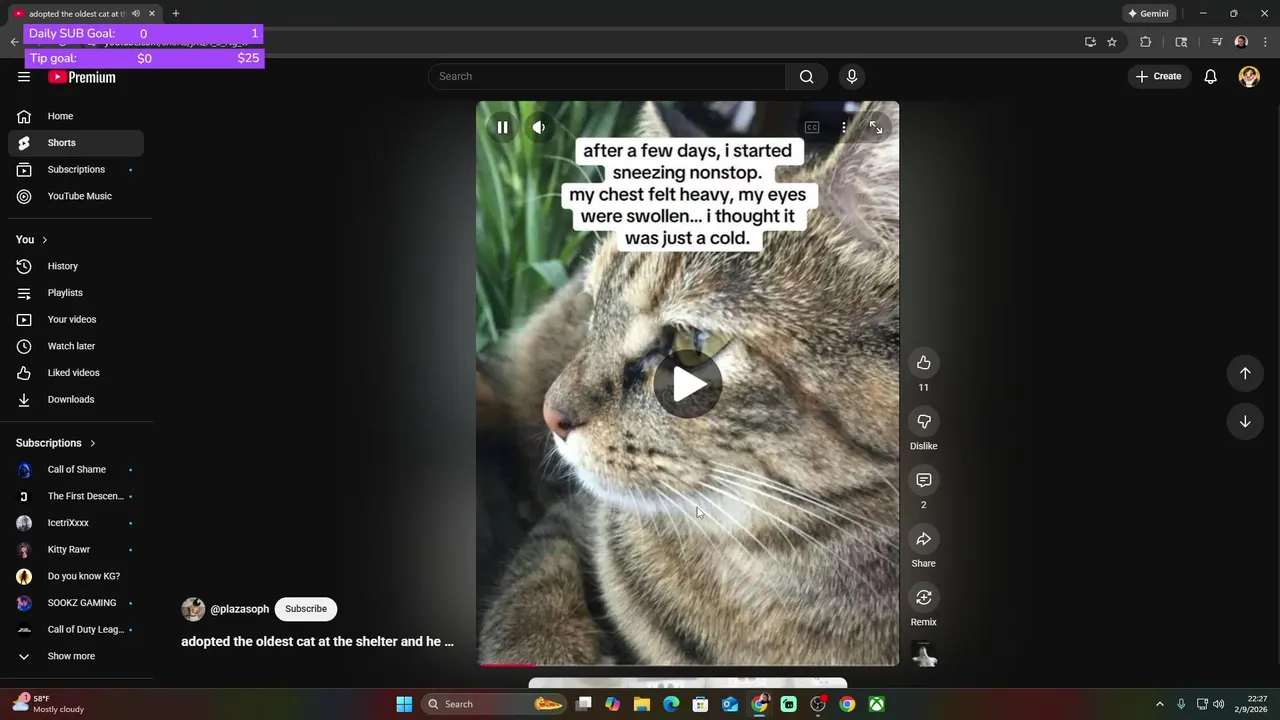Open the sound thumbnail below Remix
This screenshot has height=720, width=1280.
coord(924,655)
